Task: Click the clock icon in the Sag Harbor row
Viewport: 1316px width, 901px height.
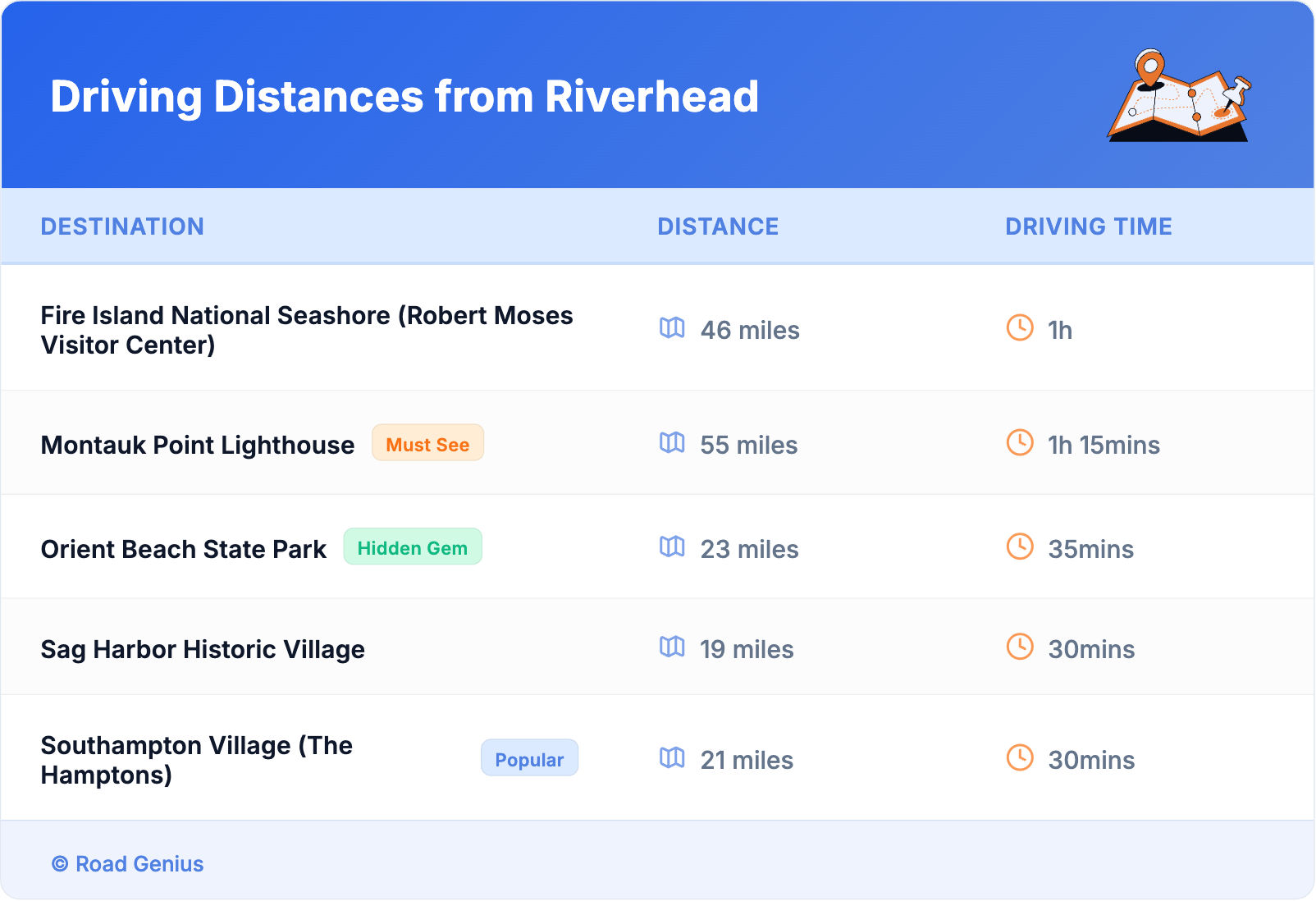Action: coord(1020,647)
